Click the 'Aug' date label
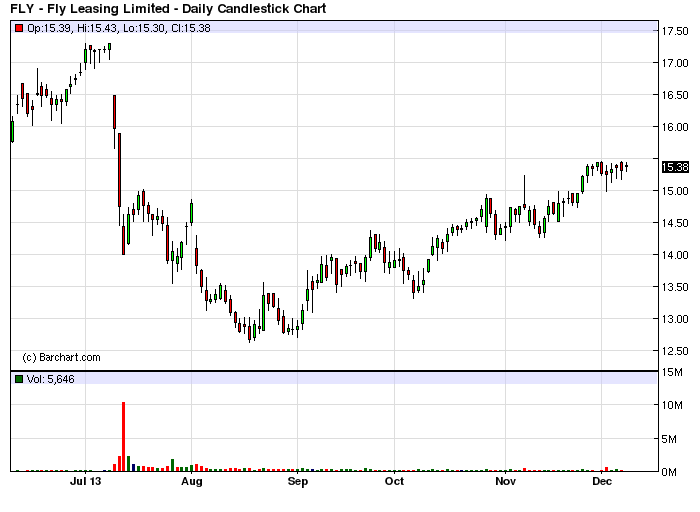The height and width of the screenshot is (512, 700). (192, 481)
